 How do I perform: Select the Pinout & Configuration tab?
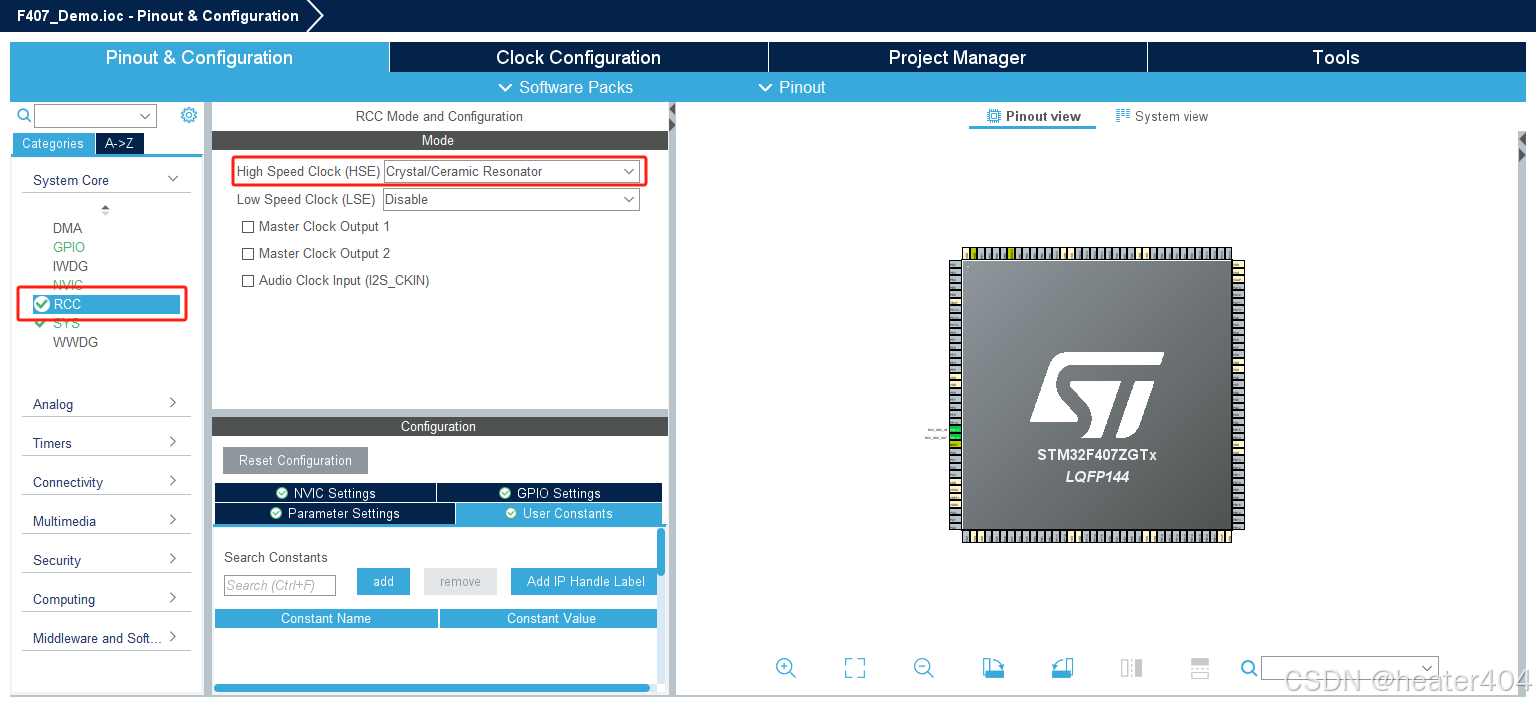tap(199, 57)
